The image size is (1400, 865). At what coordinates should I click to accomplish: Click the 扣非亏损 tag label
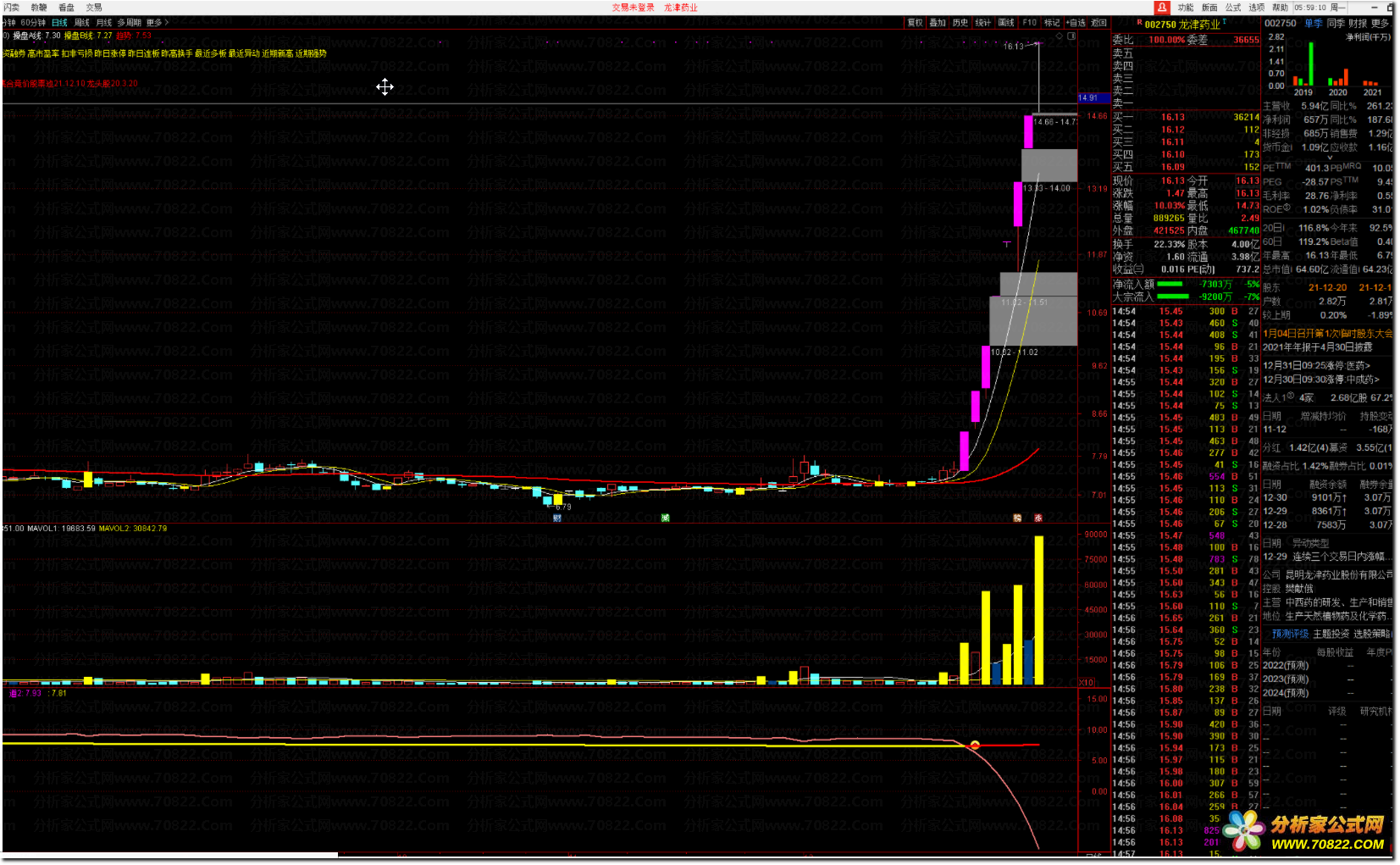76,53
